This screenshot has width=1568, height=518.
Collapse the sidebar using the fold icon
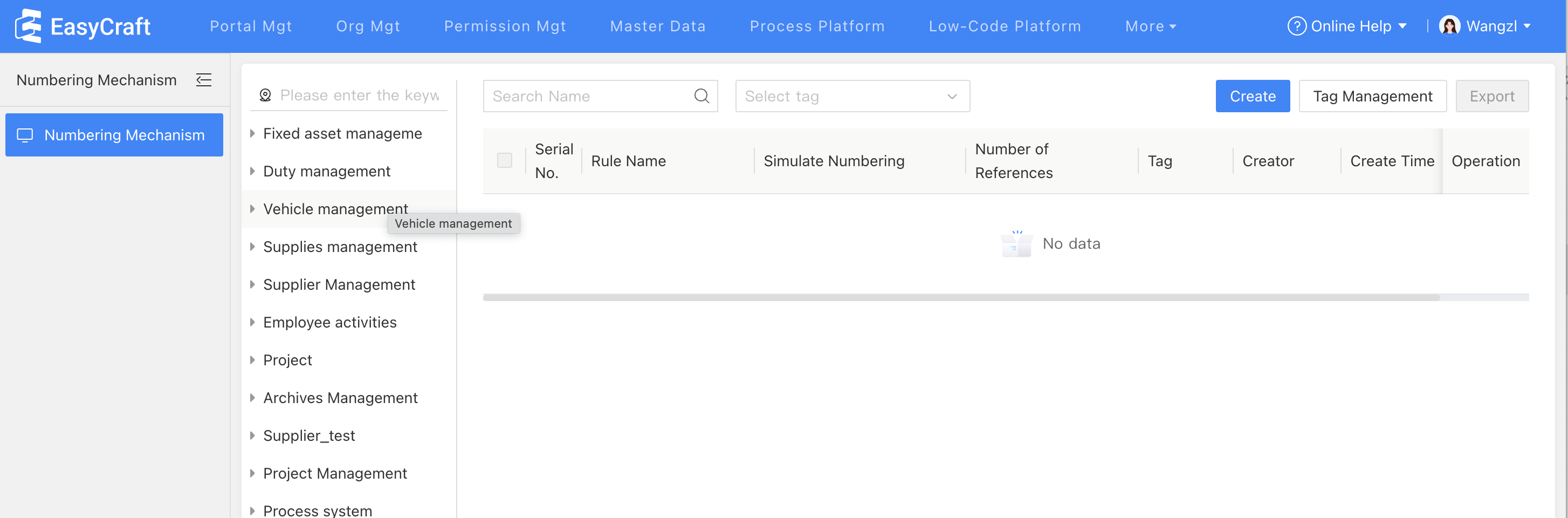click(x=204, y=80)
